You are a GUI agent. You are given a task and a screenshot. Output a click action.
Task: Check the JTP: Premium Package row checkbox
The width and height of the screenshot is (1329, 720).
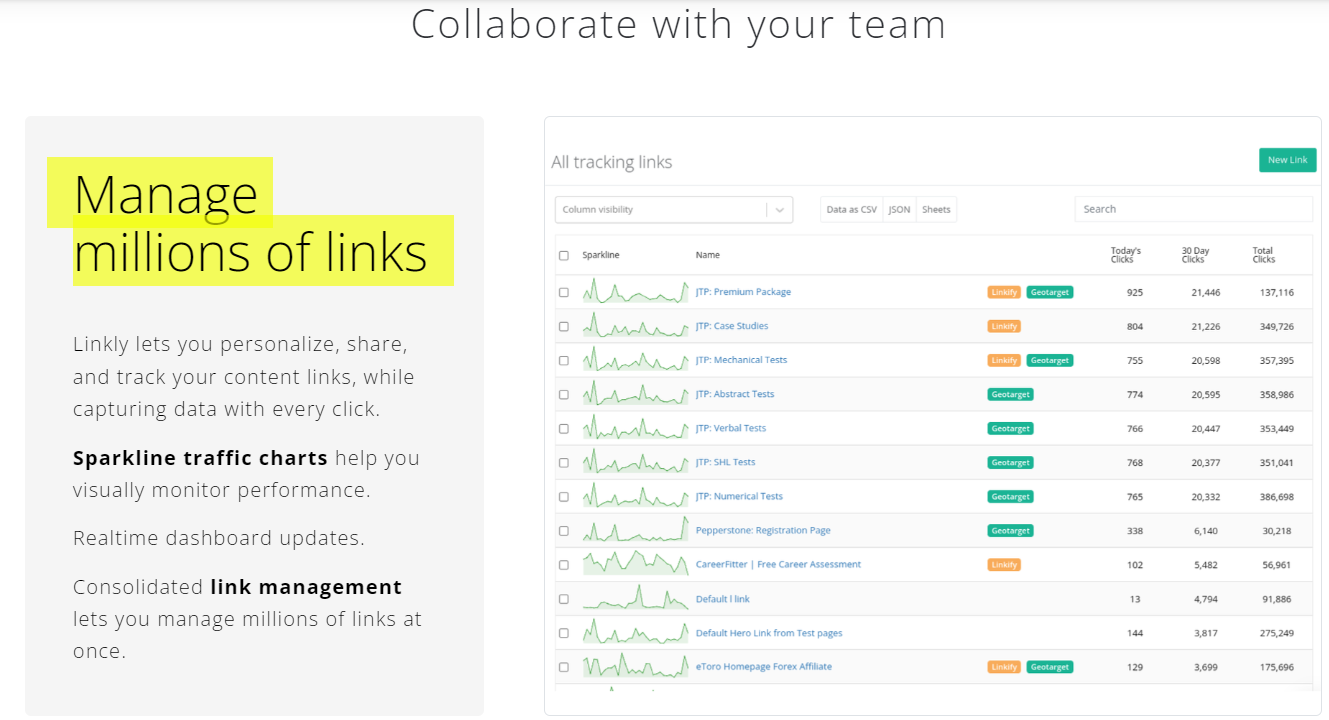(x=564, y=293)
